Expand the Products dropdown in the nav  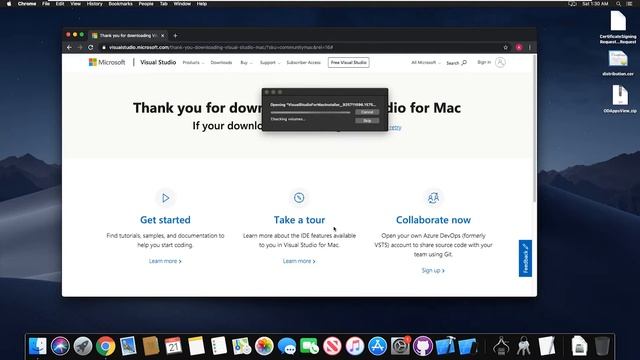(193, 62)
